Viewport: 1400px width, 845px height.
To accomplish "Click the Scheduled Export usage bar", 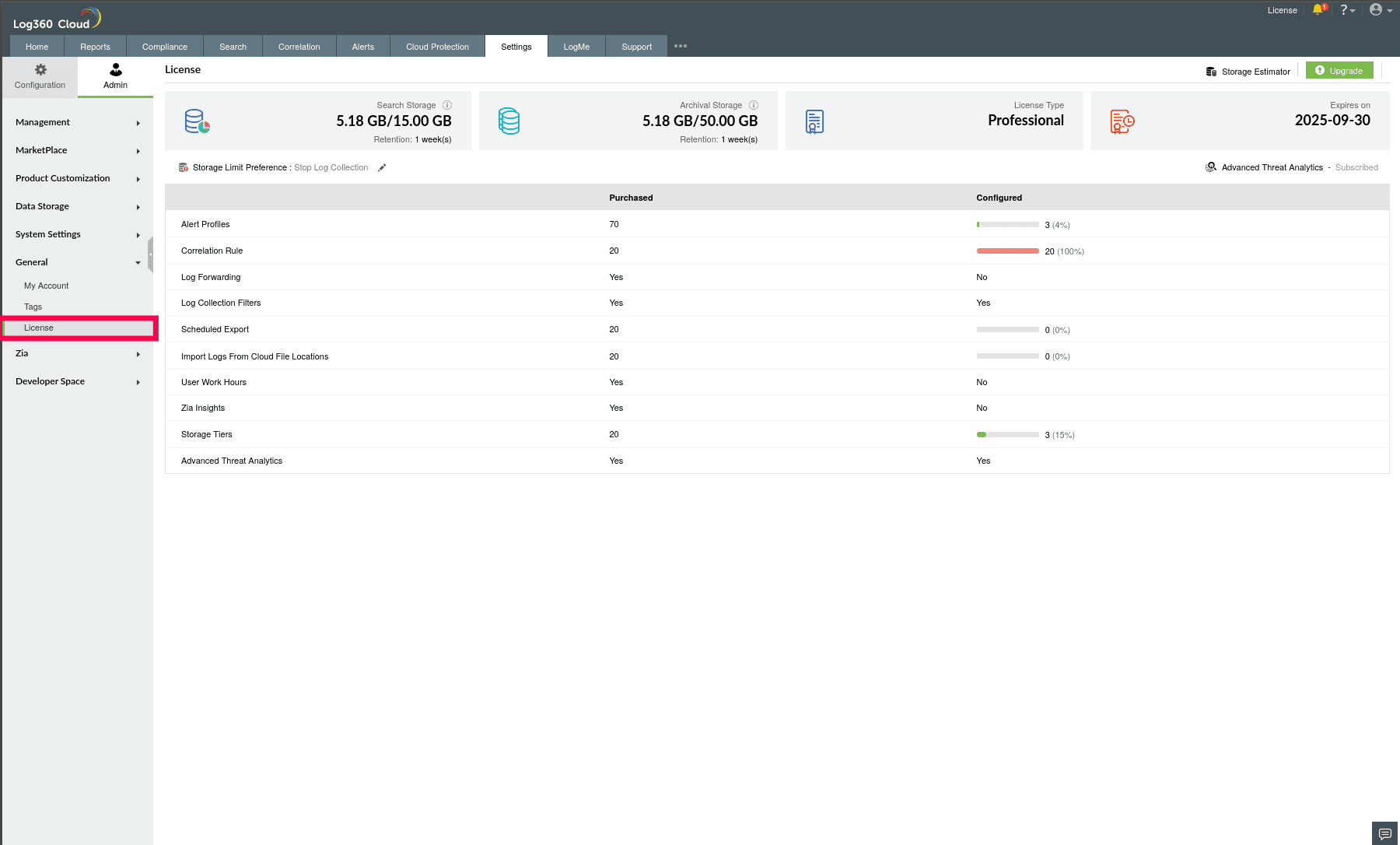I will point(1008,330).
